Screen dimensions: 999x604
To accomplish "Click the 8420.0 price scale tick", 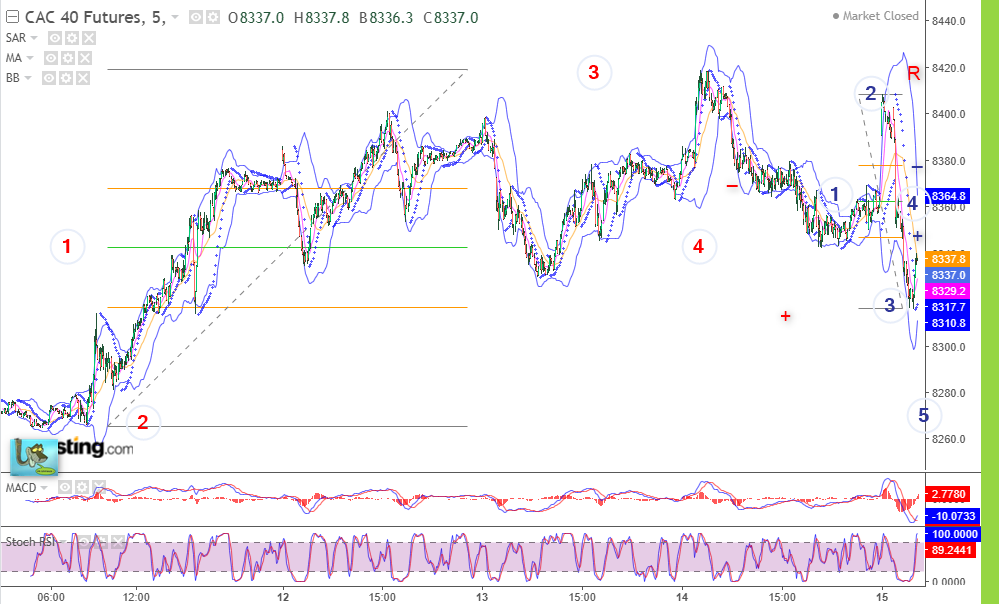I will coord(948,68).
